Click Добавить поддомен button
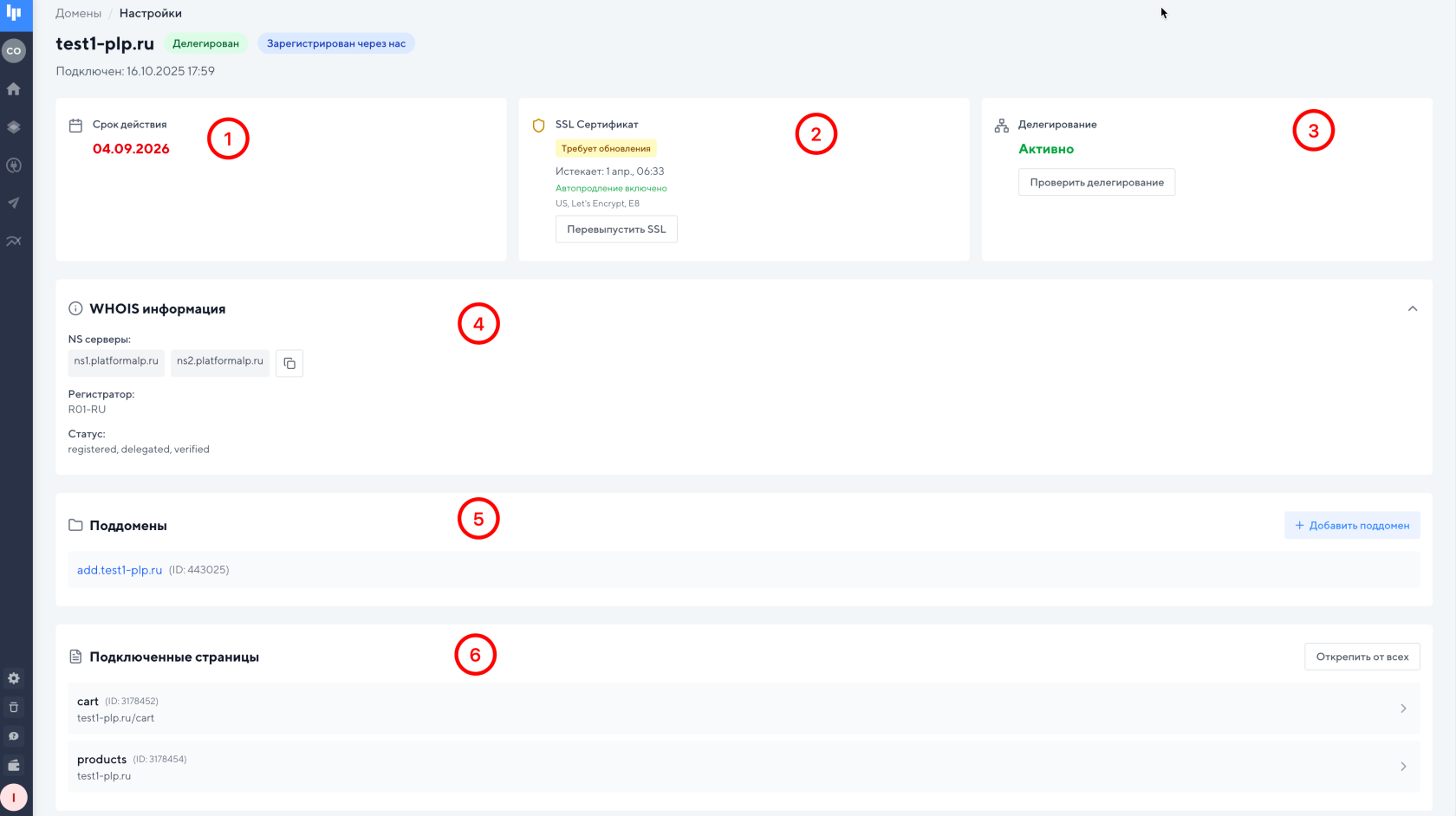The image size is (1456, 816). coord(1352,525)
